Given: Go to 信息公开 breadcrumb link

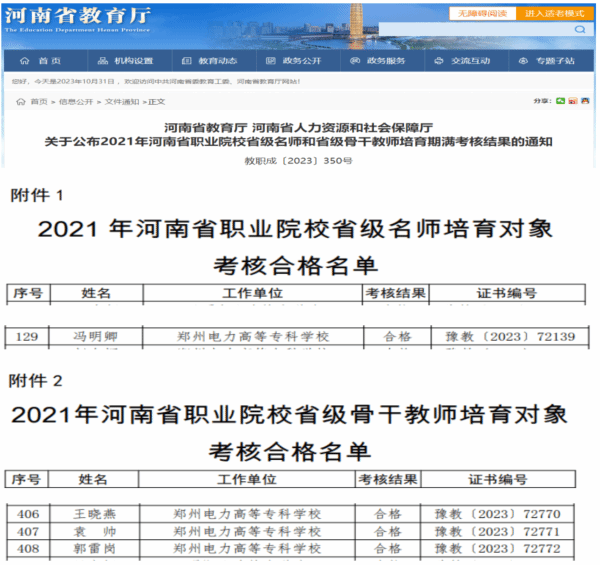Looking at the screenshot, I should click(76, 102).
